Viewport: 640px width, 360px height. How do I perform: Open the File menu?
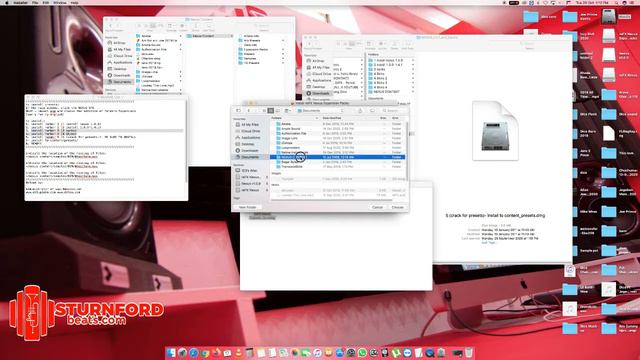pos(35,2)
